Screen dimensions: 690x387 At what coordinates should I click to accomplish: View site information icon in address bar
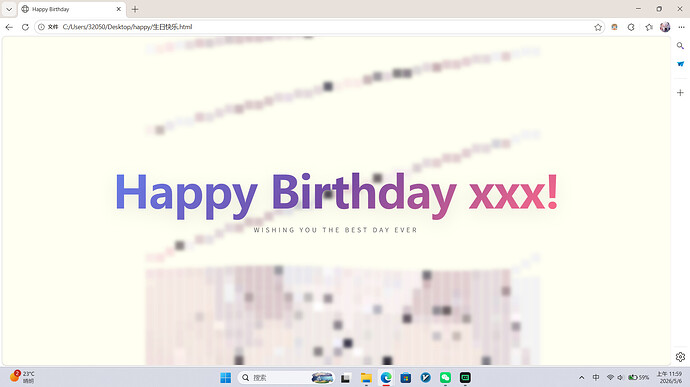(x=41, y=27)
